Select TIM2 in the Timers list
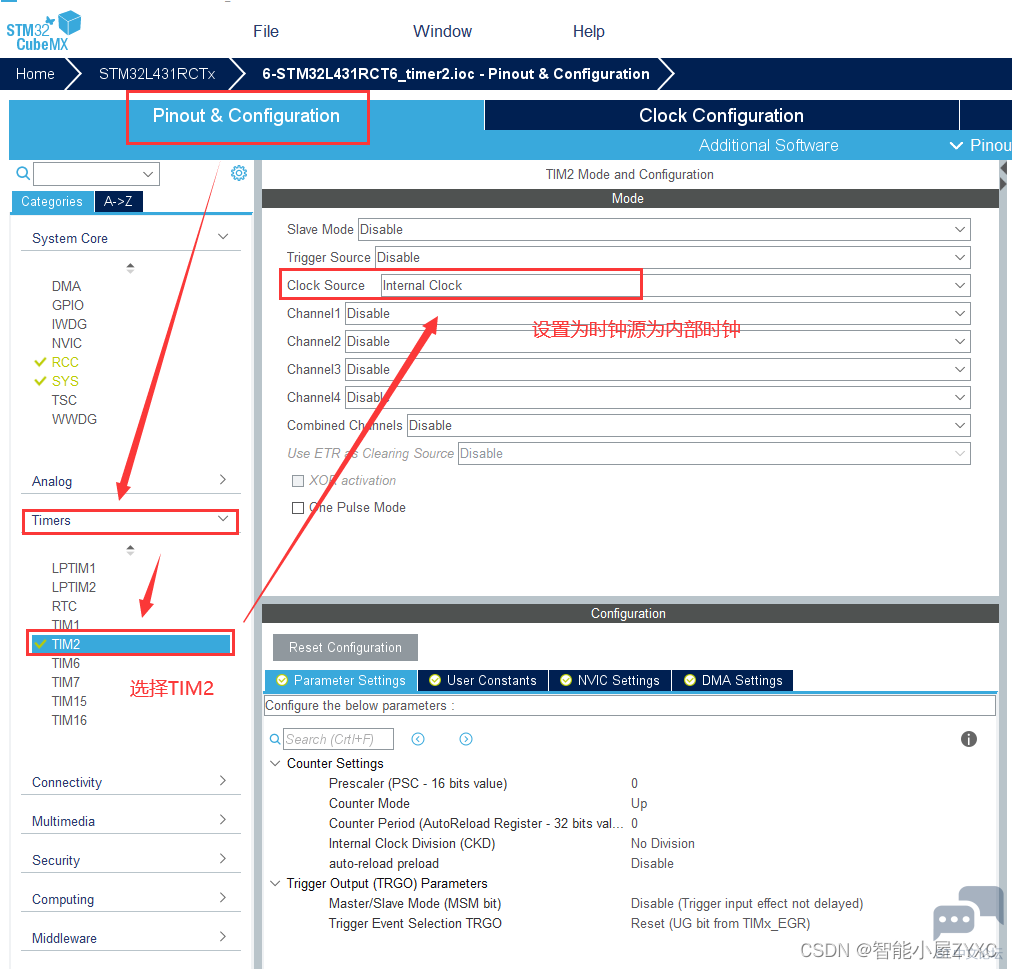Viewport: 1012px width, 969px height. pyautogui.click(x=131, y=644)
